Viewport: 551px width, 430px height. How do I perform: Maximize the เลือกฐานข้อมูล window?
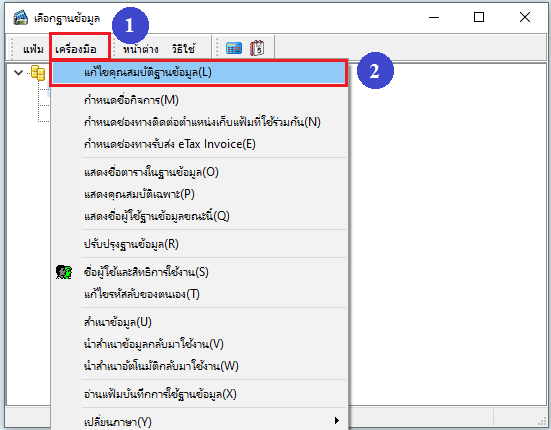[x=479, y=17]
